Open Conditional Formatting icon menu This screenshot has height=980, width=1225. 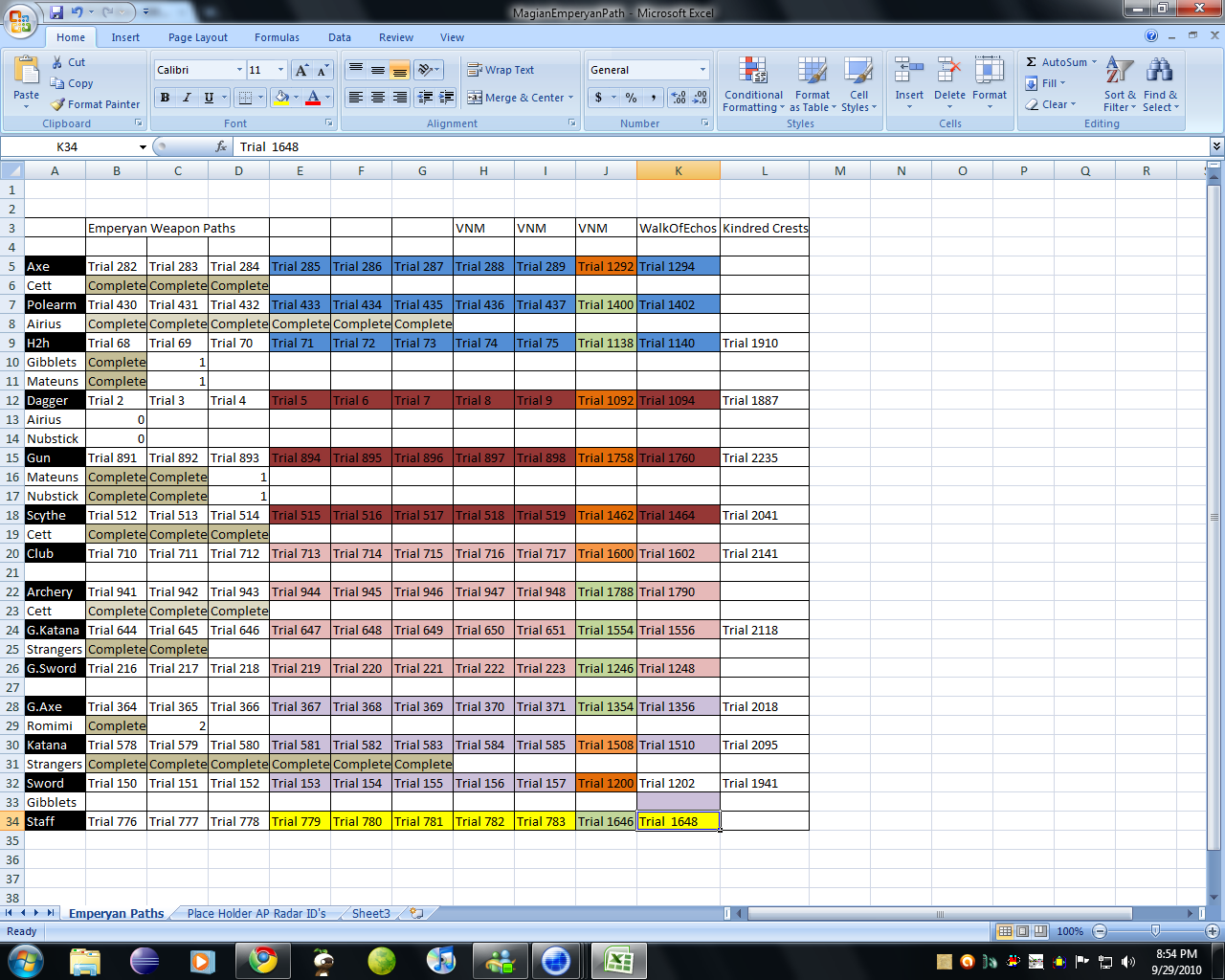753,72
